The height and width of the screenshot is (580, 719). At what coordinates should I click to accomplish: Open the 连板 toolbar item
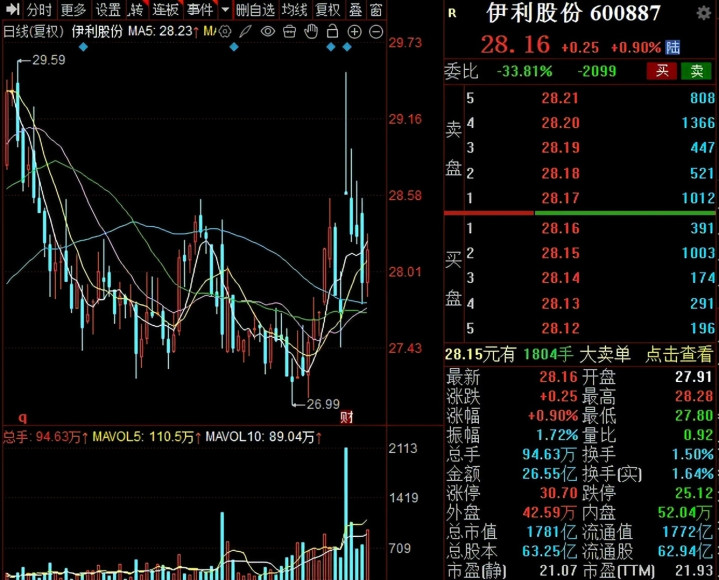point(166,9)
